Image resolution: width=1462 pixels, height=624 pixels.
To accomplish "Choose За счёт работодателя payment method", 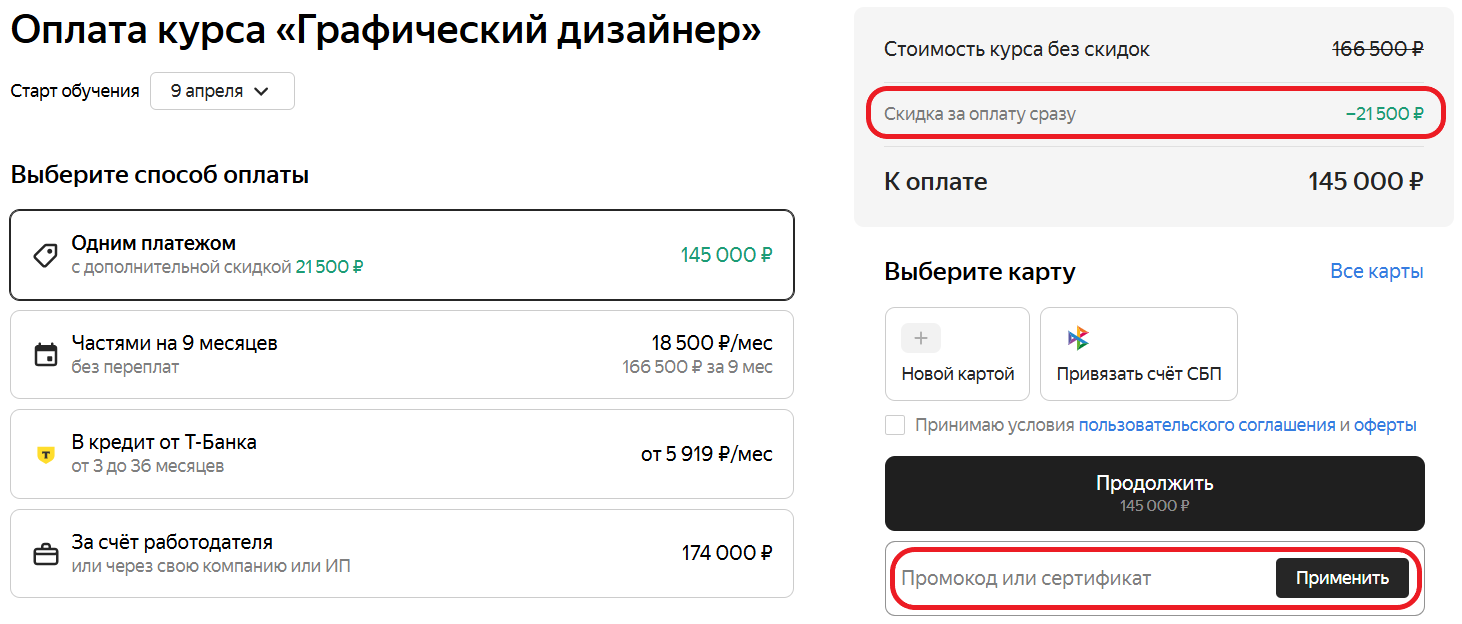I will 400,554.
